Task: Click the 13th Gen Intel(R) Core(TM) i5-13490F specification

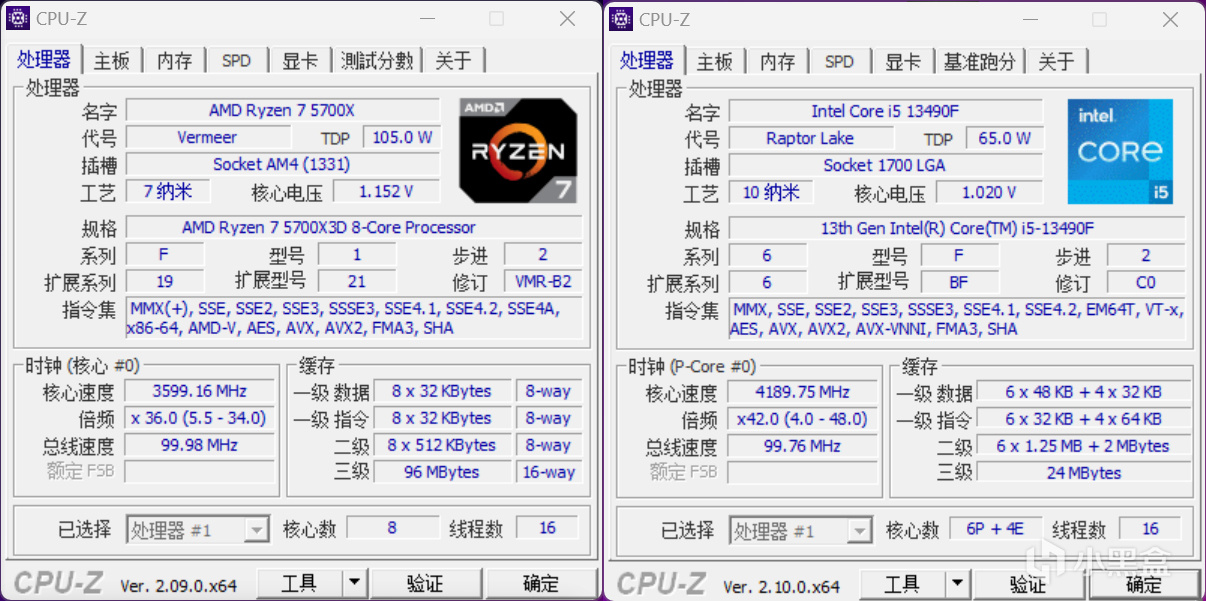Action: 957,228
